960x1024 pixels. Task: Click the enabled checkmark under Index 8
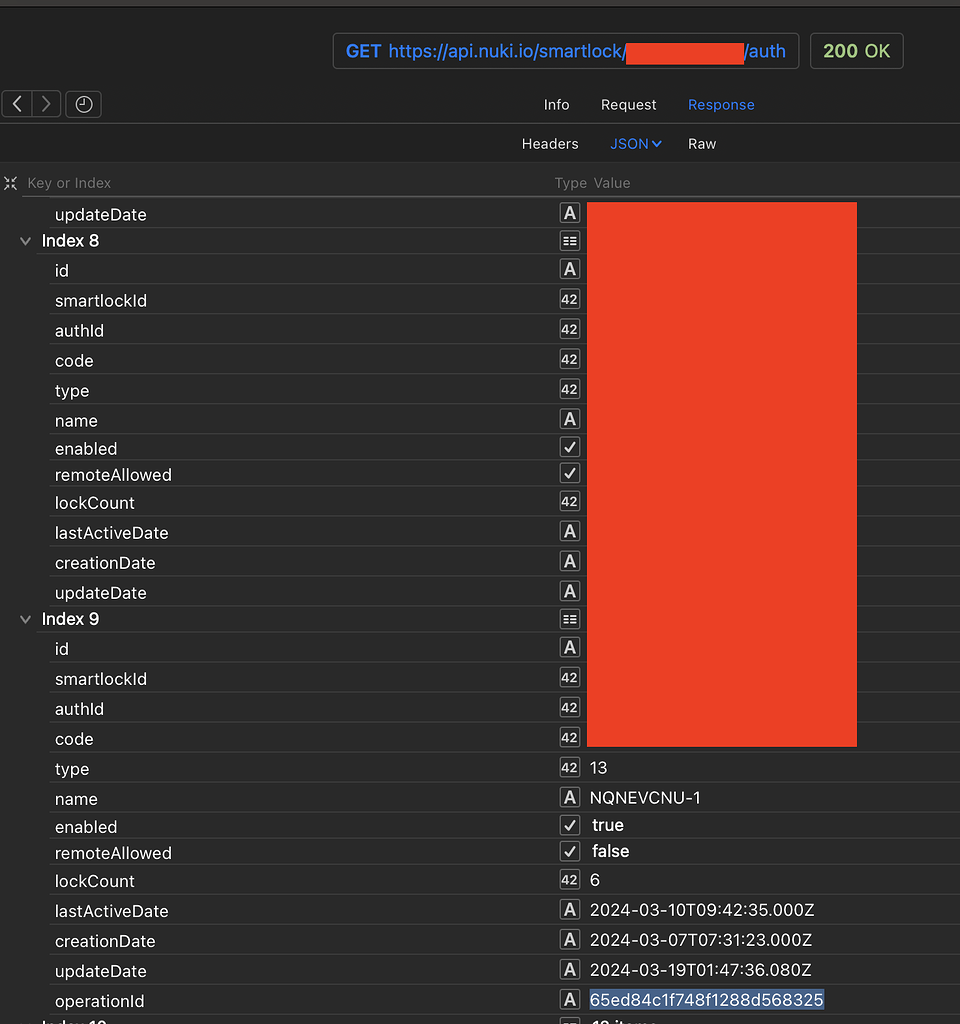pos(569,447)
